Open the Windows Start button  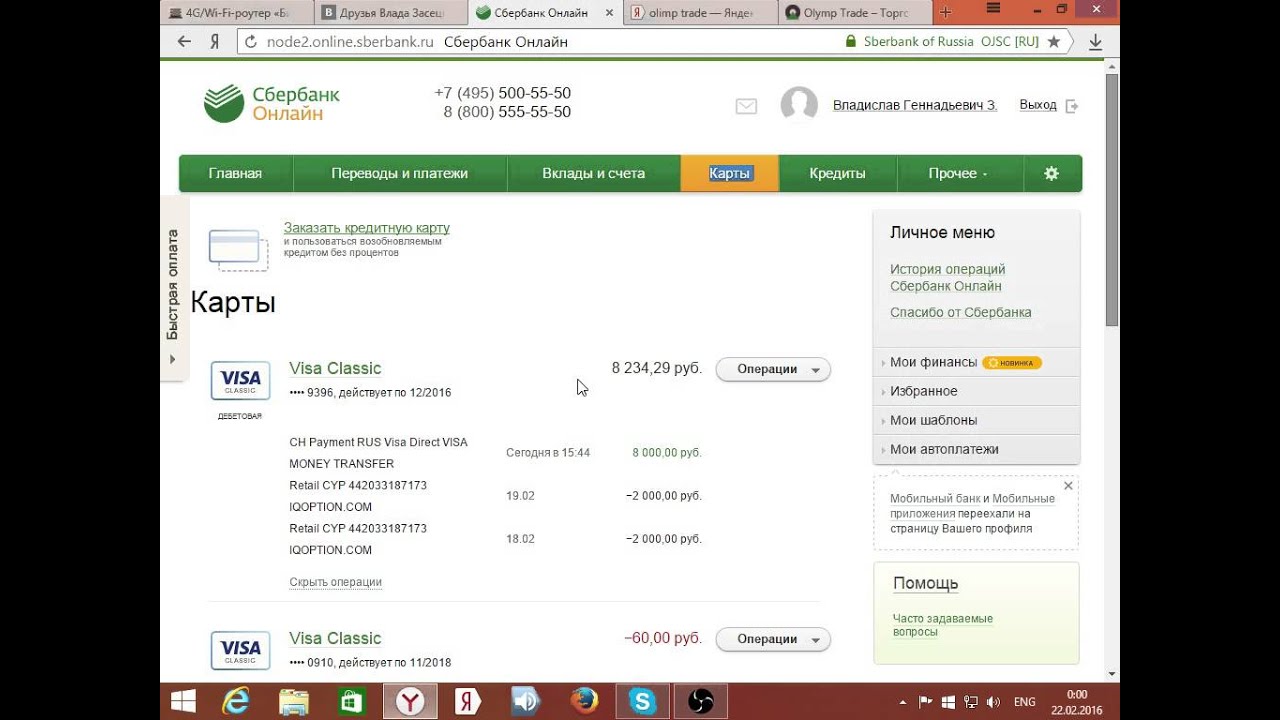coord(184,702)
